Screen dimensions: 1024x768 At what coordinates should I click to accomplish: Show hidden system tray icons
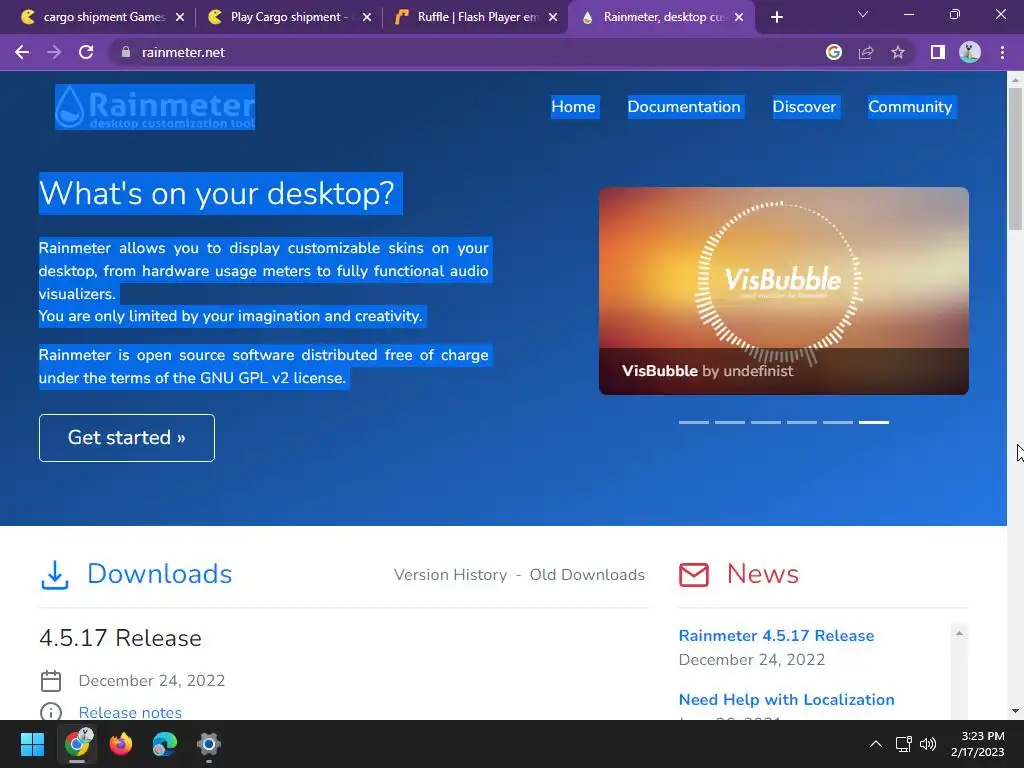point(876,744)
